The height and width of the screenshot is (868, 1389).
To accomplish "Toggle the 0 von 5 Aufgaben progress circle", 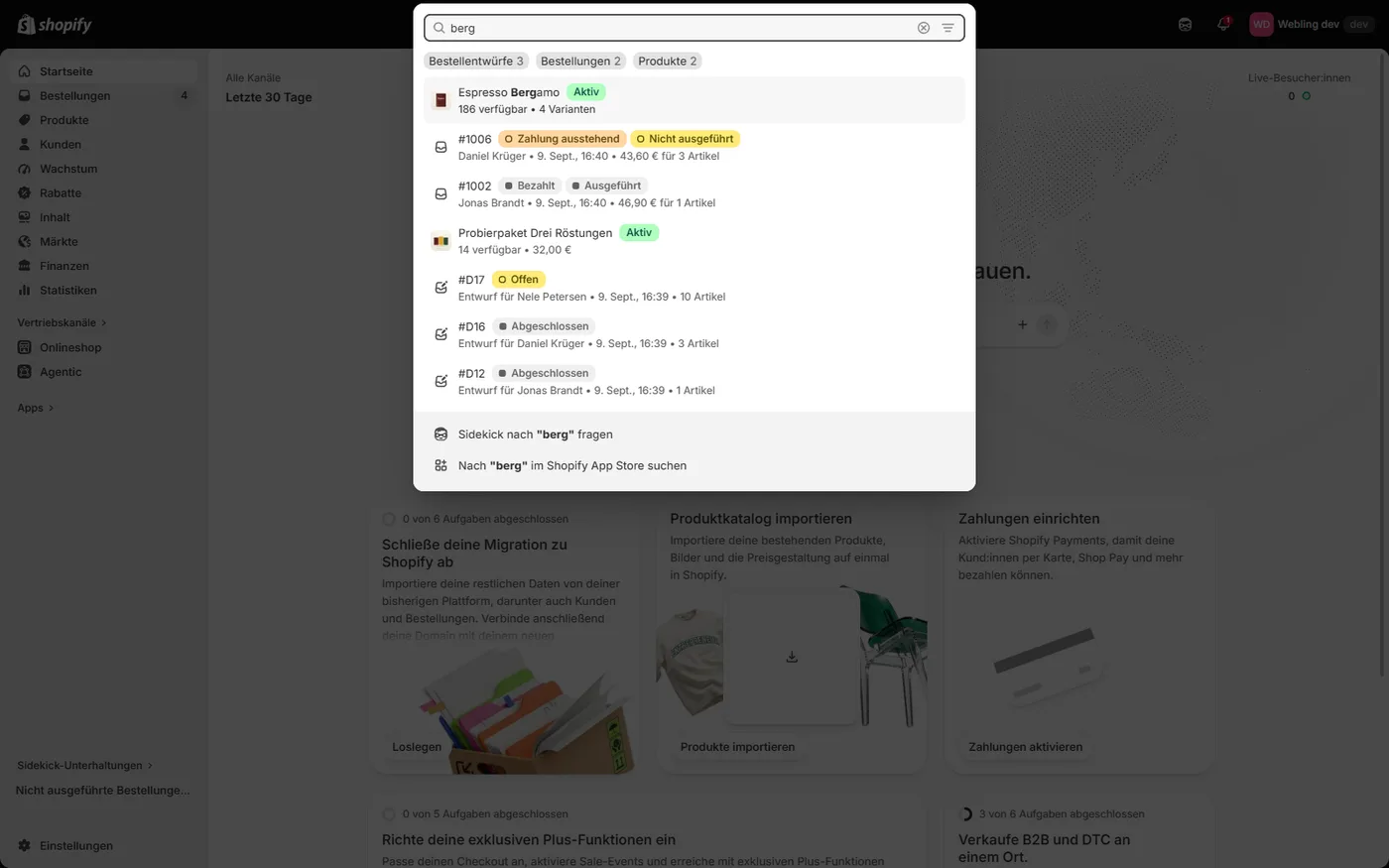I will (x=389, y=814).
